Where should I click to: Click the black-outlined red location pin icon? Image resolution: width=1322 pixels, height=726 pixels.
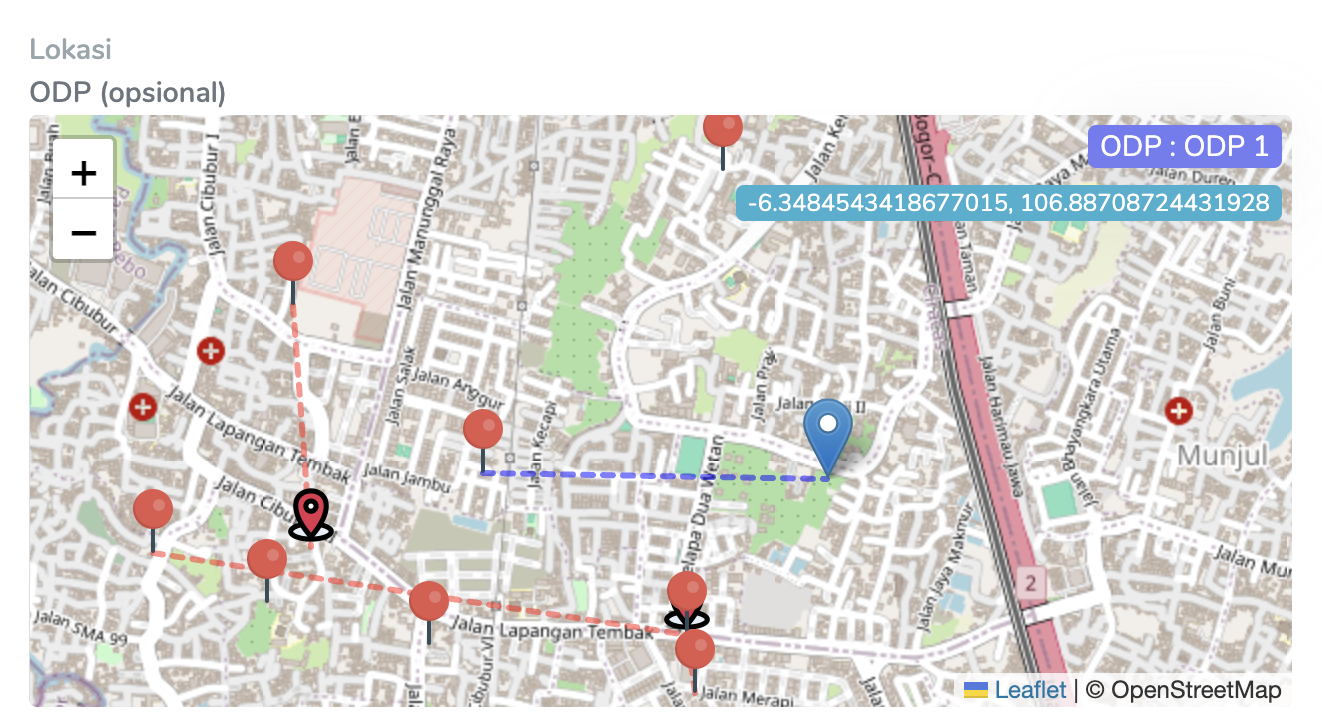(x=310, y=516)
